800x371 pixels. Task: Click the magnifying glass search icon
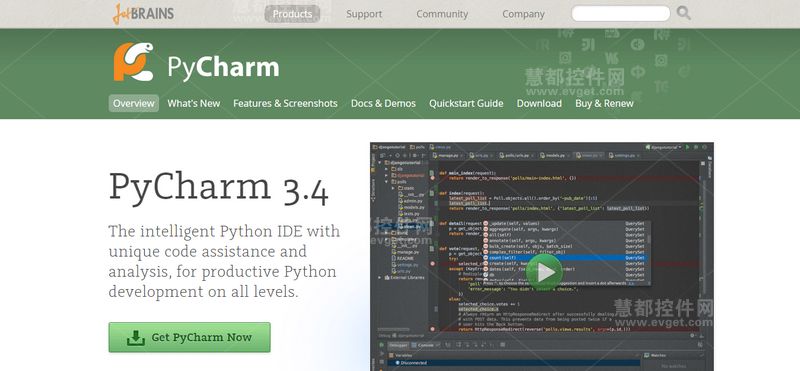684,13
